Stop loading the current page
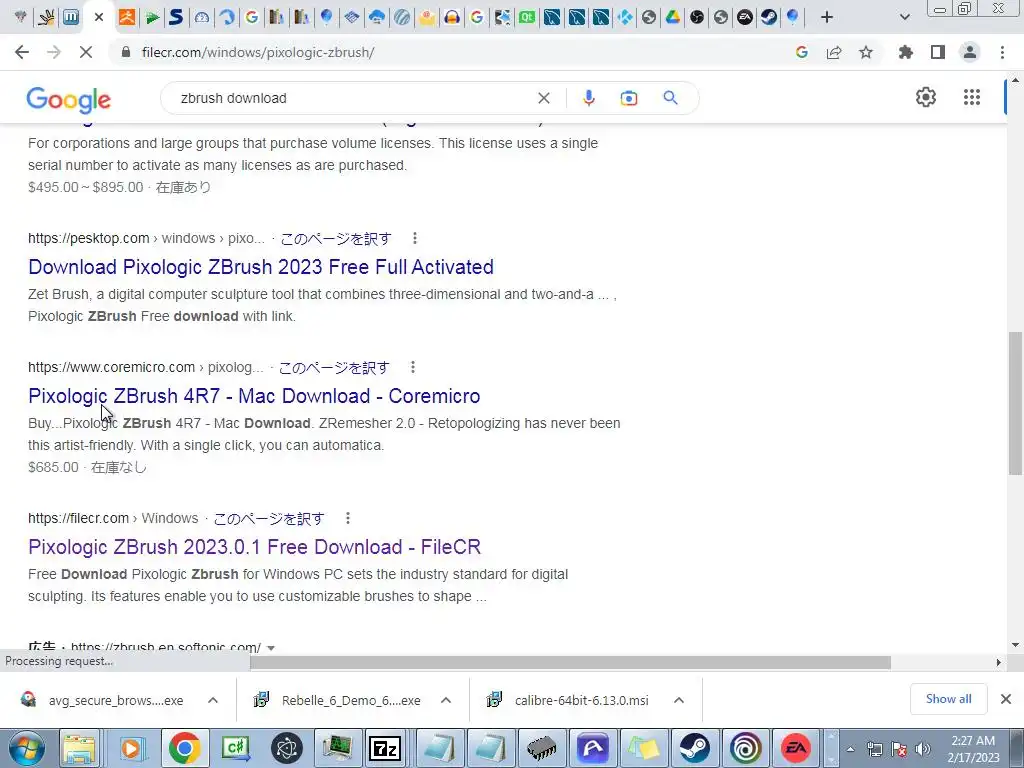1024x768 pixels. pyautogui.click(x=86, y=52)
